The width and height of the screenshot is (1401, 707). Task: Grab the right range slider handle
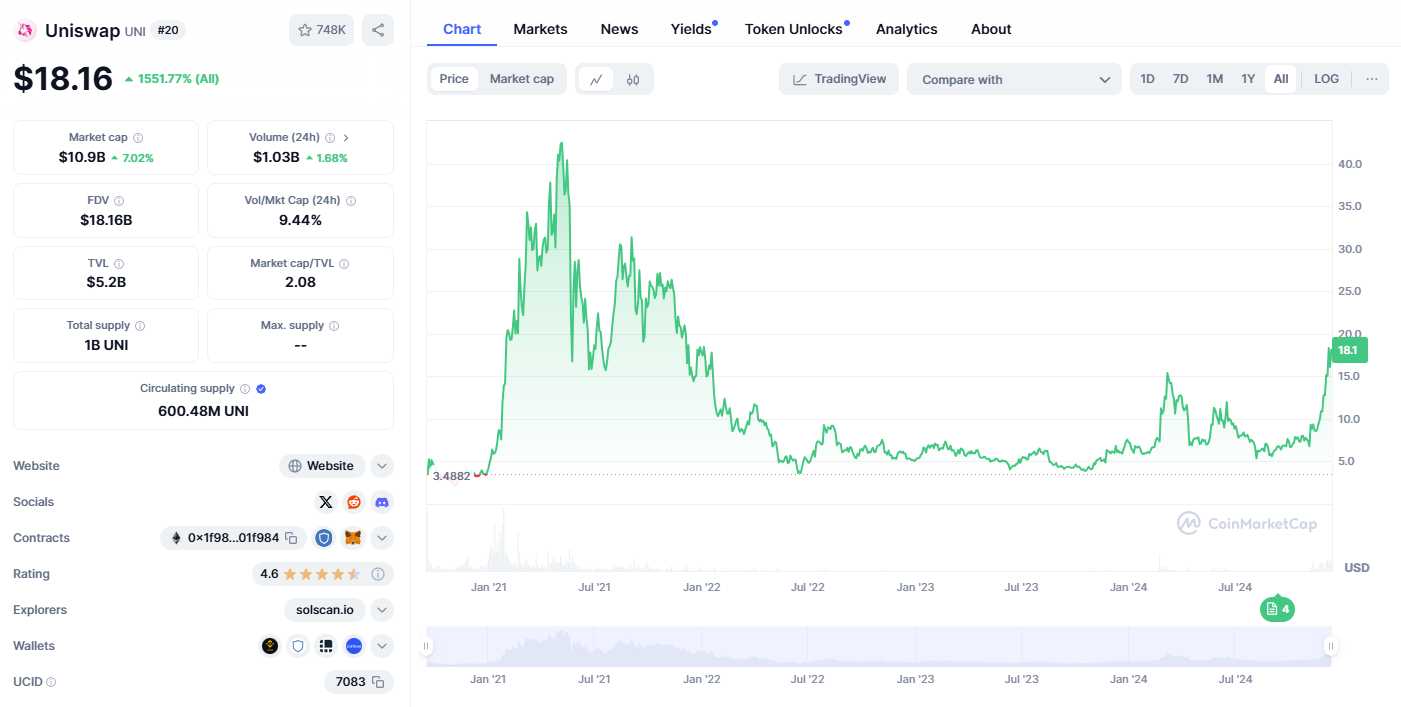pos(1331,646)
